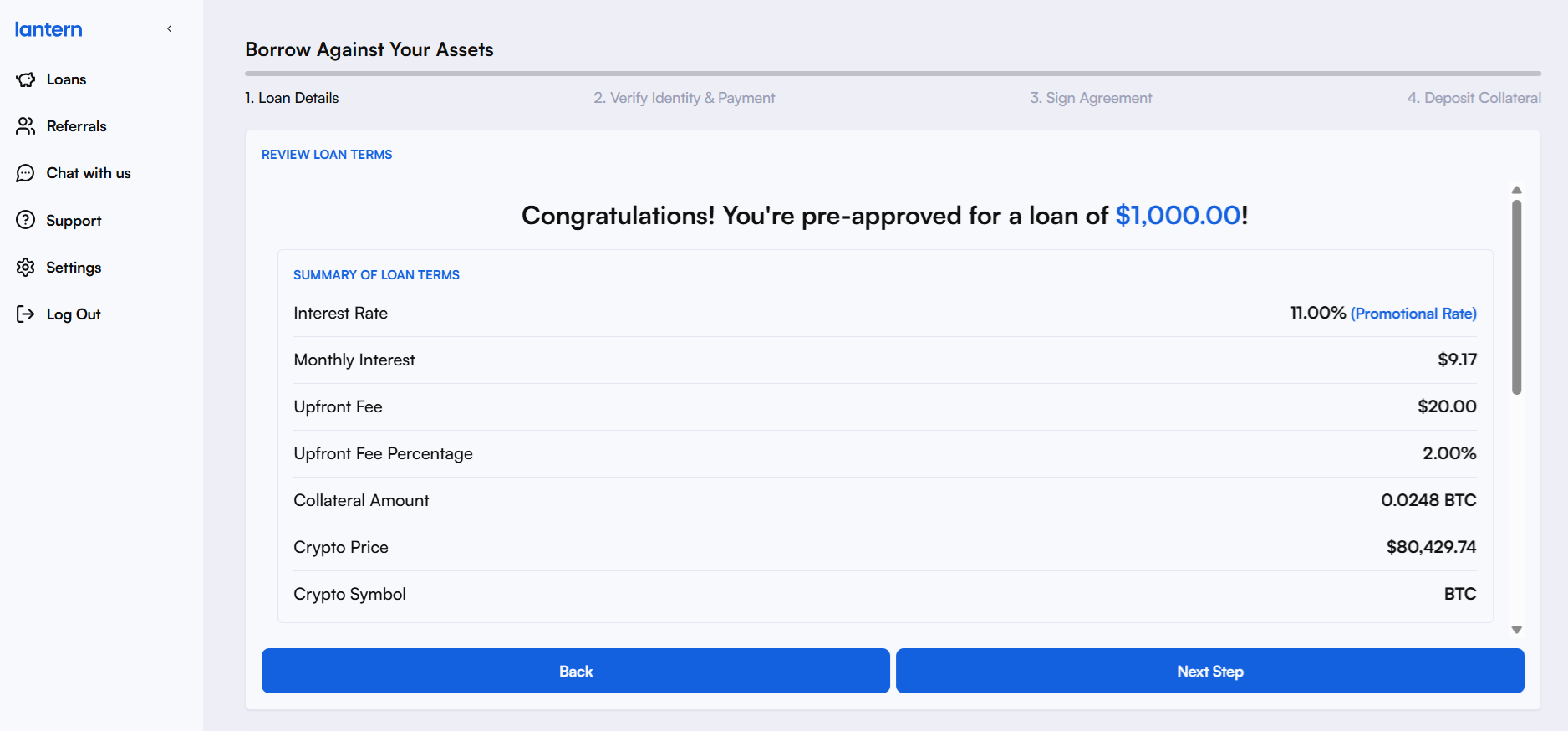The height and width of the screenshot is (731, 1568).
Task: Switch to Verify Identity & Payment step
Action: 685,98
